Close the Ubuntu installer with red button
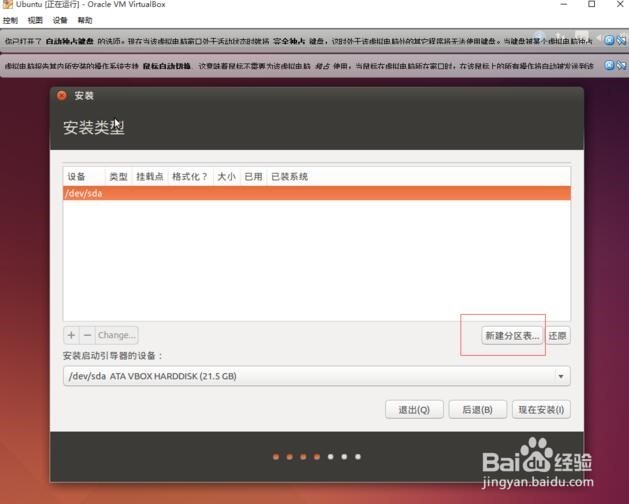 tap(62, 96)
